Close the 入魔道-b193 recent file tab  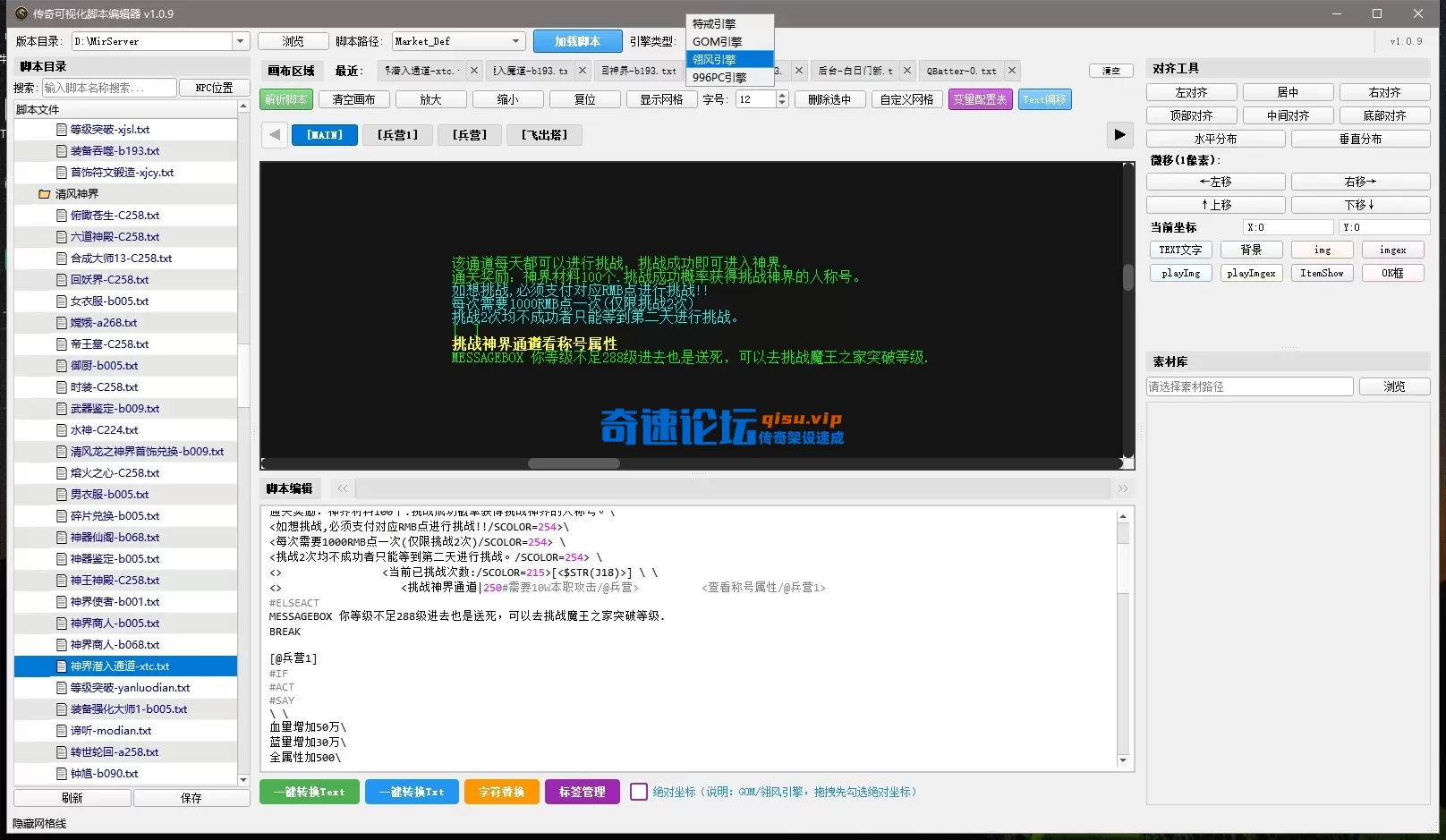coord(583,71)
